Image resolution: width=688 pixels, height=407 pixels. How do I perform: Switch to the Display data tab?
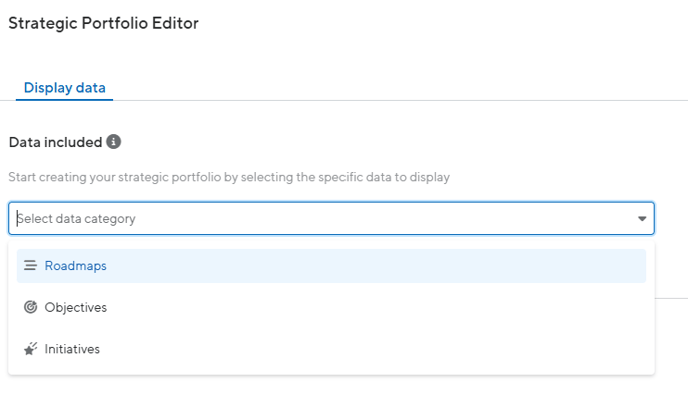pos(64,88)
